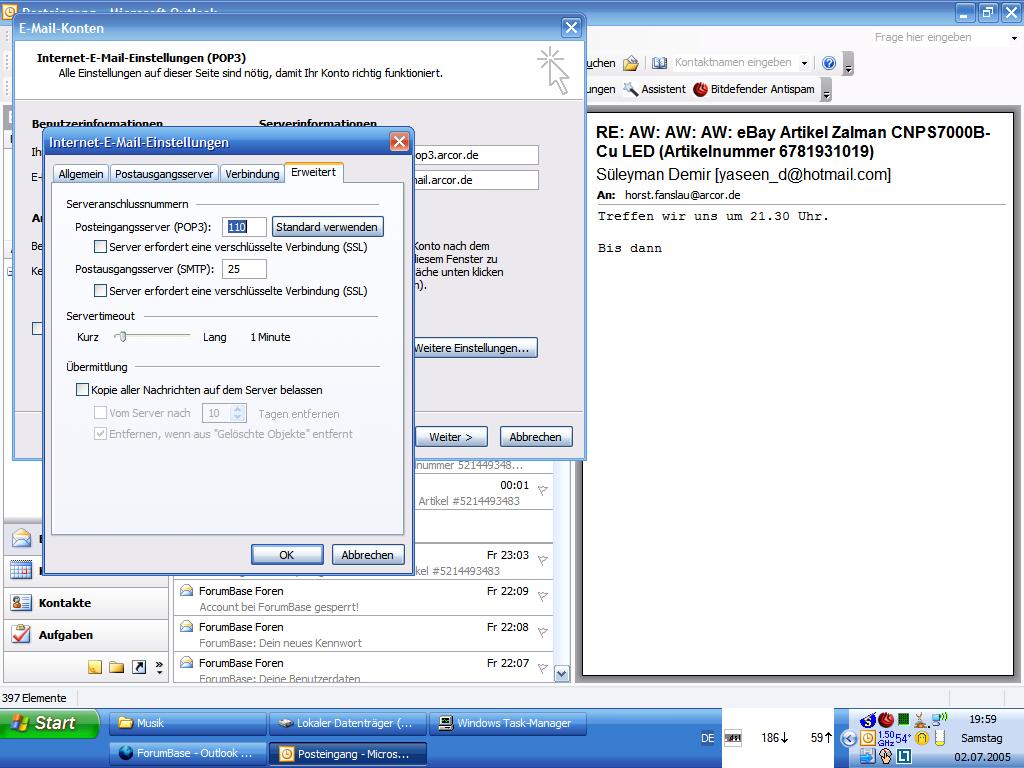The image size is (1024, 768).
Task: Click DE language indicator in taskbar
Action: 707,738
